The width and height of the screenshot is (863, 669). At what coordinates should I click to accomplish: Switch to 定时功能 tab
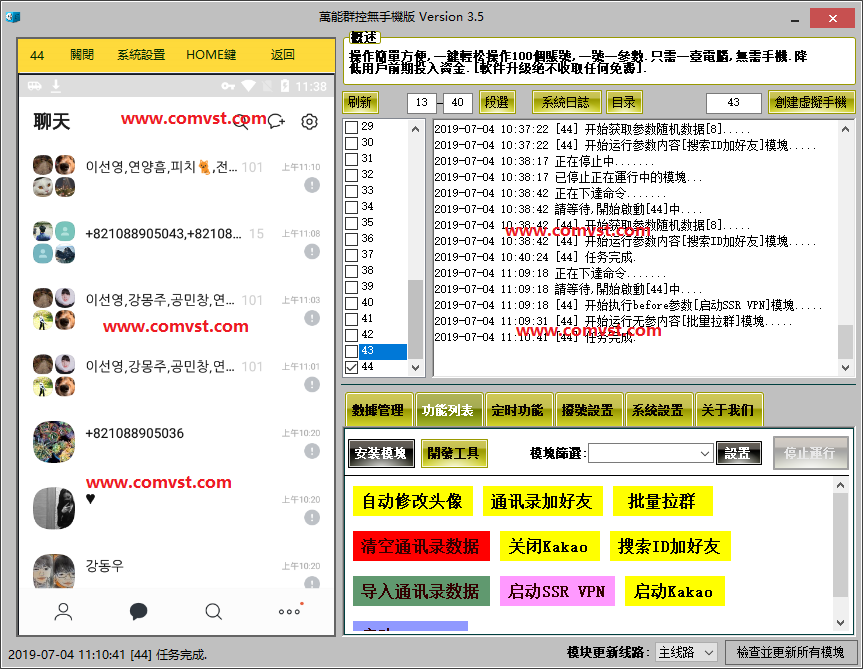tap(518, 410)
